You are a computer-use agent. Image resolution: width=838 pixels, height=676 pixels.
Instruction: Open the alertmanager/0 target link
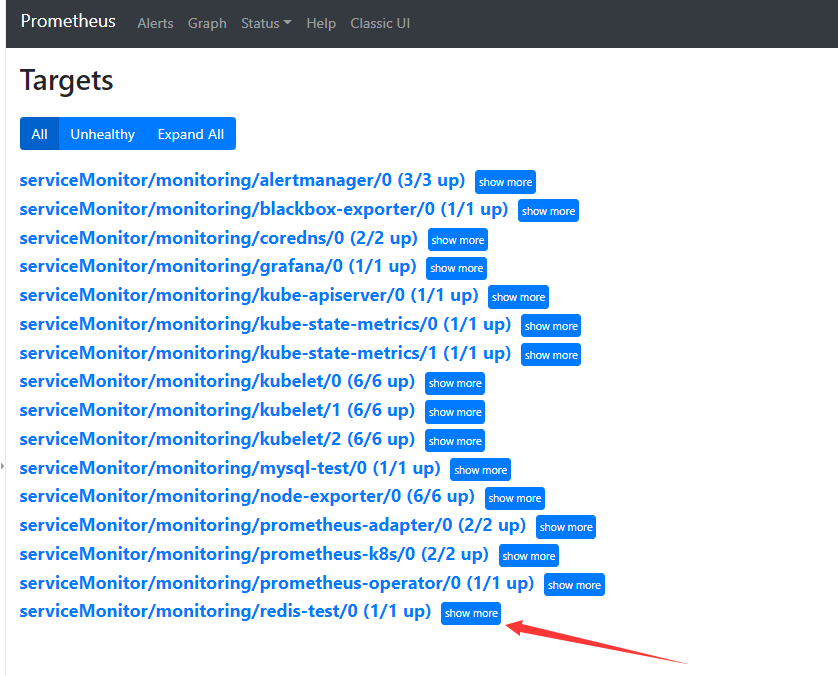point(242,180)
